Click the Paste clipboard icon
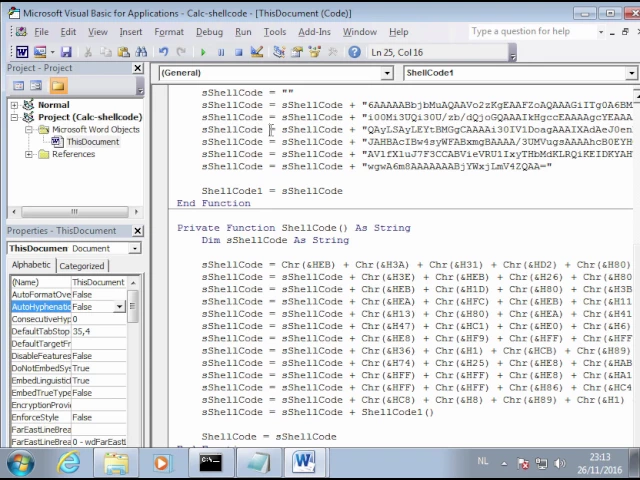The width and height of the screenshot is (640, 480). 123,52
